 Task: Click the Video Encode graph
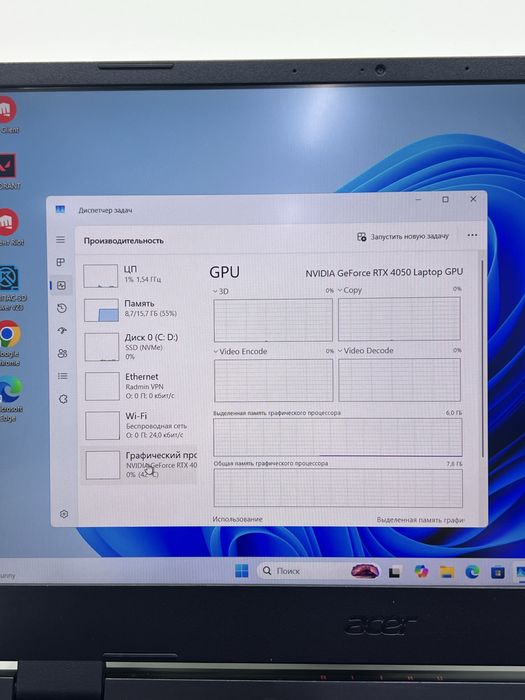[274, 381]
